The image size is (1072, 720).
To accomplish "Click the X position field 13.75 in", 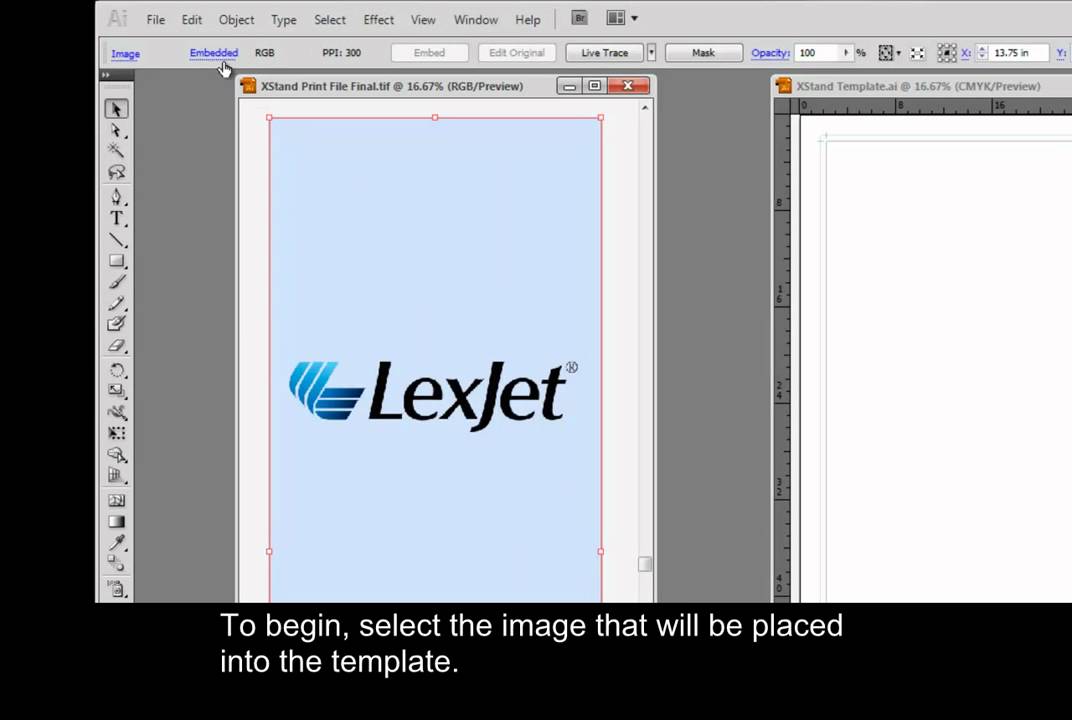I will (x=1019, y=53).
